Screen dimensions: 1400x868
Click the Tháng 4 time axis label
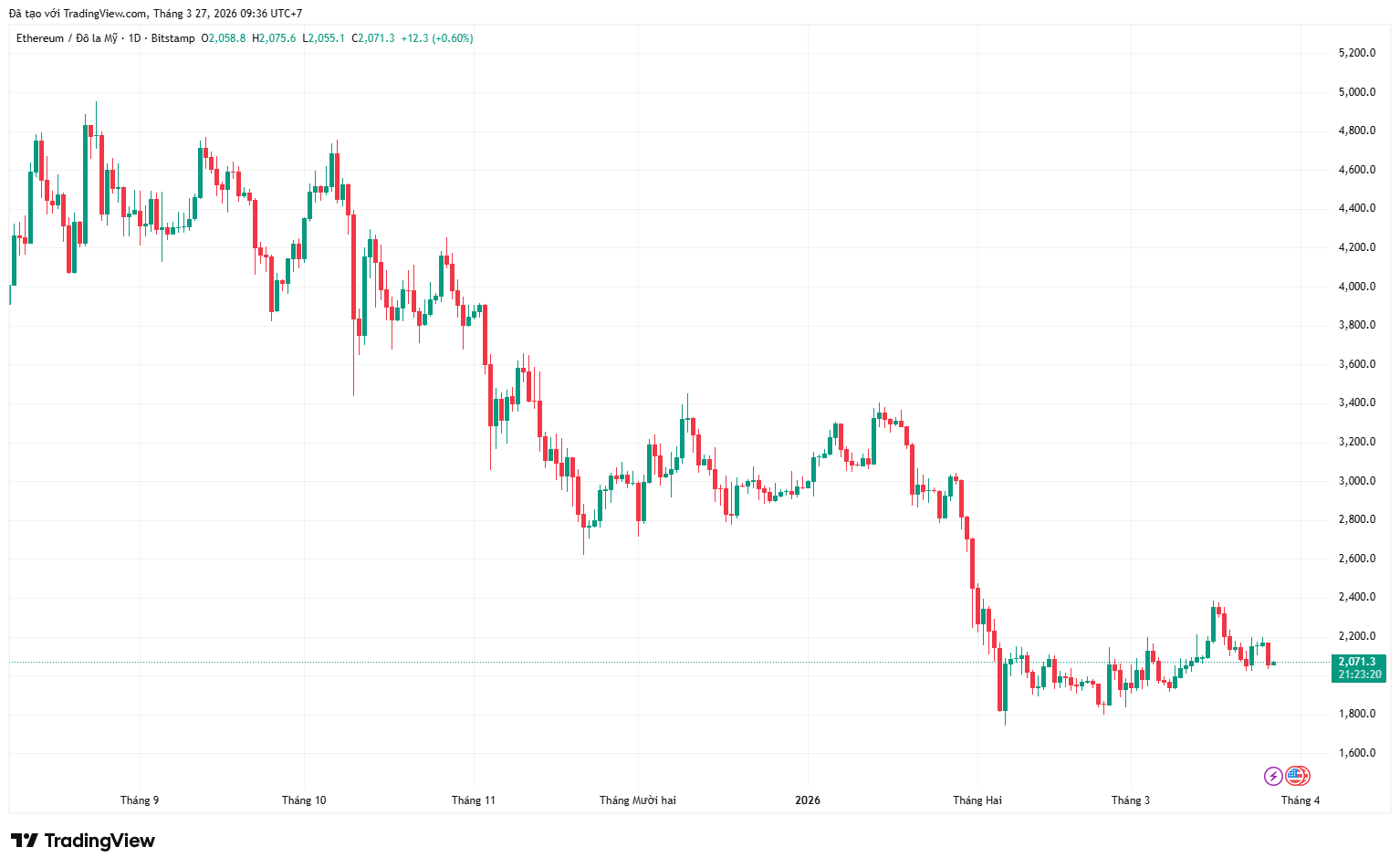(x=1301, y=800)
